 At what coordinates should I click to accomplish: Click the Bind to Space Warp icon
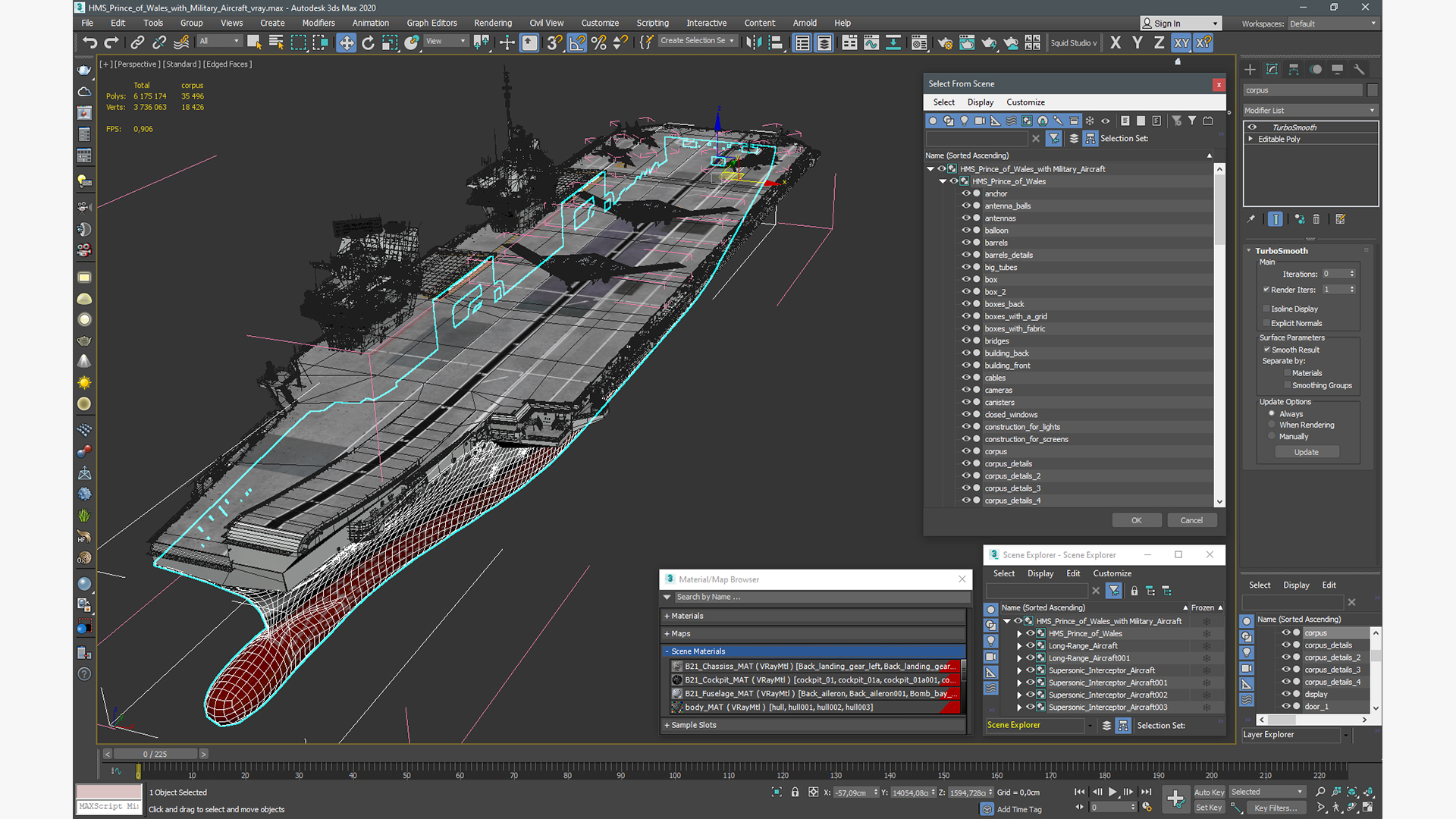pyautogui.click(x=181, y=42)
